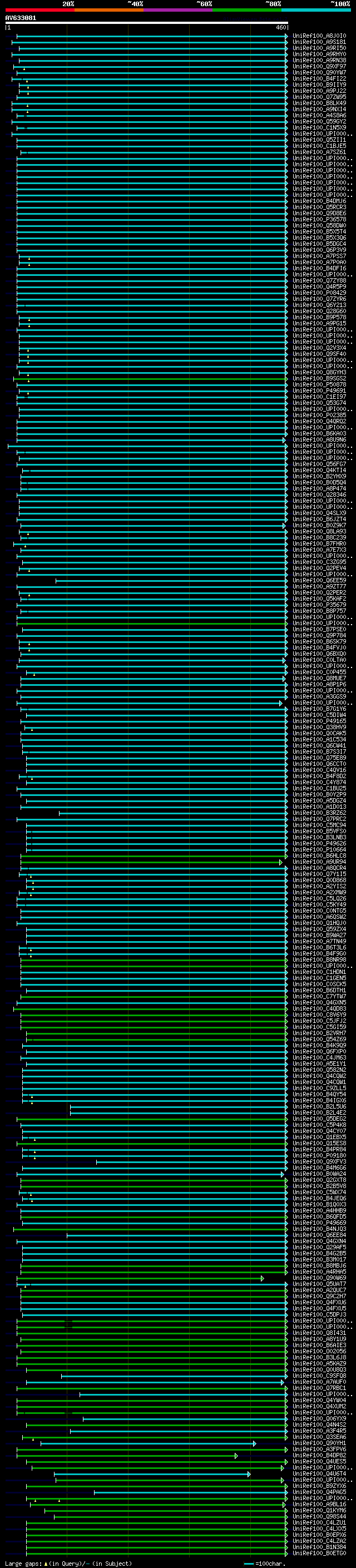This screenshot has width=356, height=1568.
Task: Open hit UniRef100_A9RN38
Action: tap(319, 60)
